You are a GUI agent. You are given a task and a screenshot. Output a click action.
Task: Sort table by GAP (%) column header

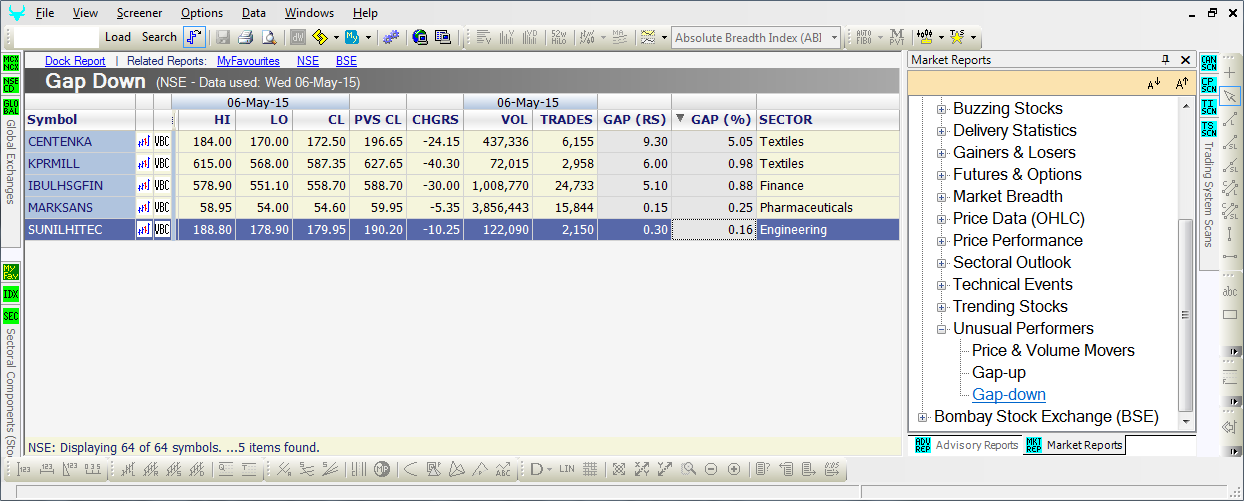pos(714,119)
